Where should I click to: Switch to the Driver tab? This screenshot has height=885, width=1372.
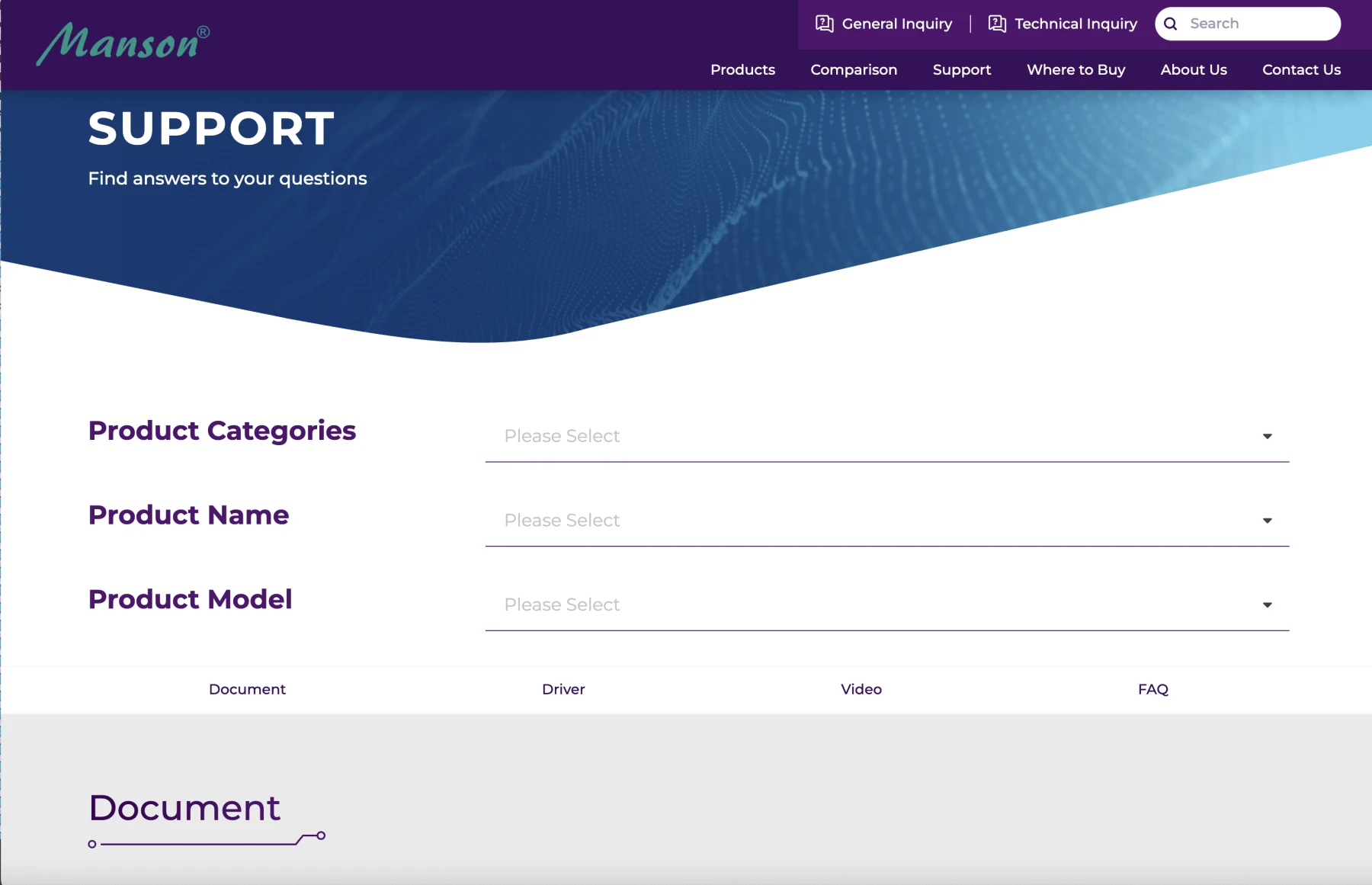coord(563,689)
